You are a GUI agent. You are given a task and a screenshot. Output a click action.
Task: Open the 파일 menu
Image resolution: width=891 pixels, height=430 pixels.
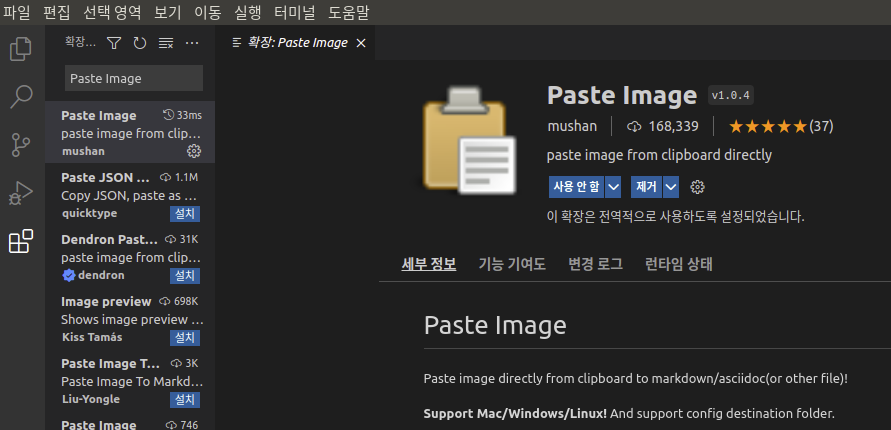point(16,12)
